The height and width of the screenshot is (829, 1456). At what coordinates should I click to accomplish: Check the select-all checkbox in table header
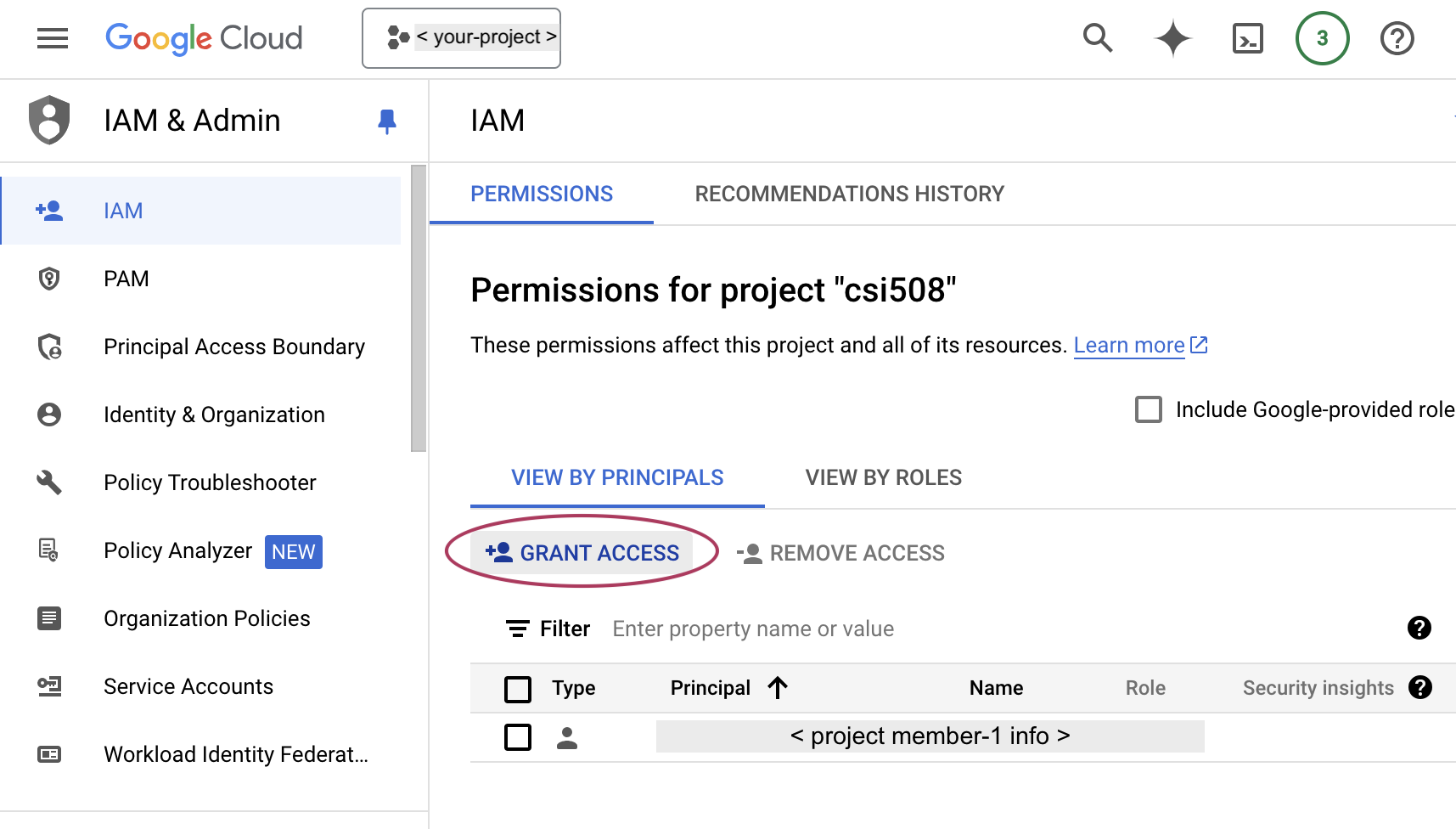tap(518, 688)
